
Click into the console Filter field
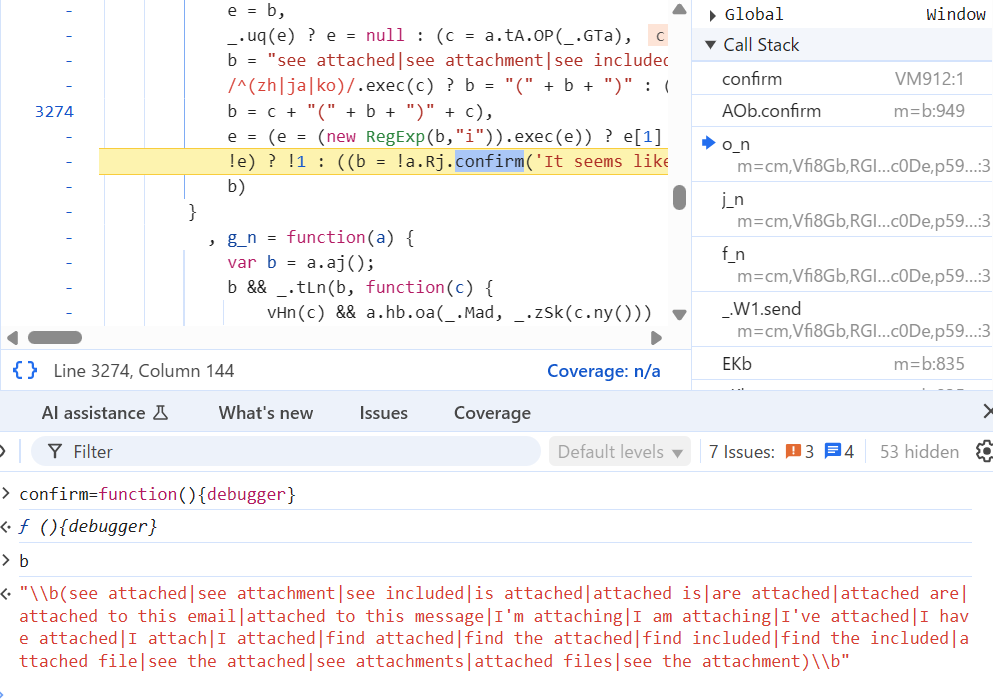pyautogui.click(x=286, y=451)
